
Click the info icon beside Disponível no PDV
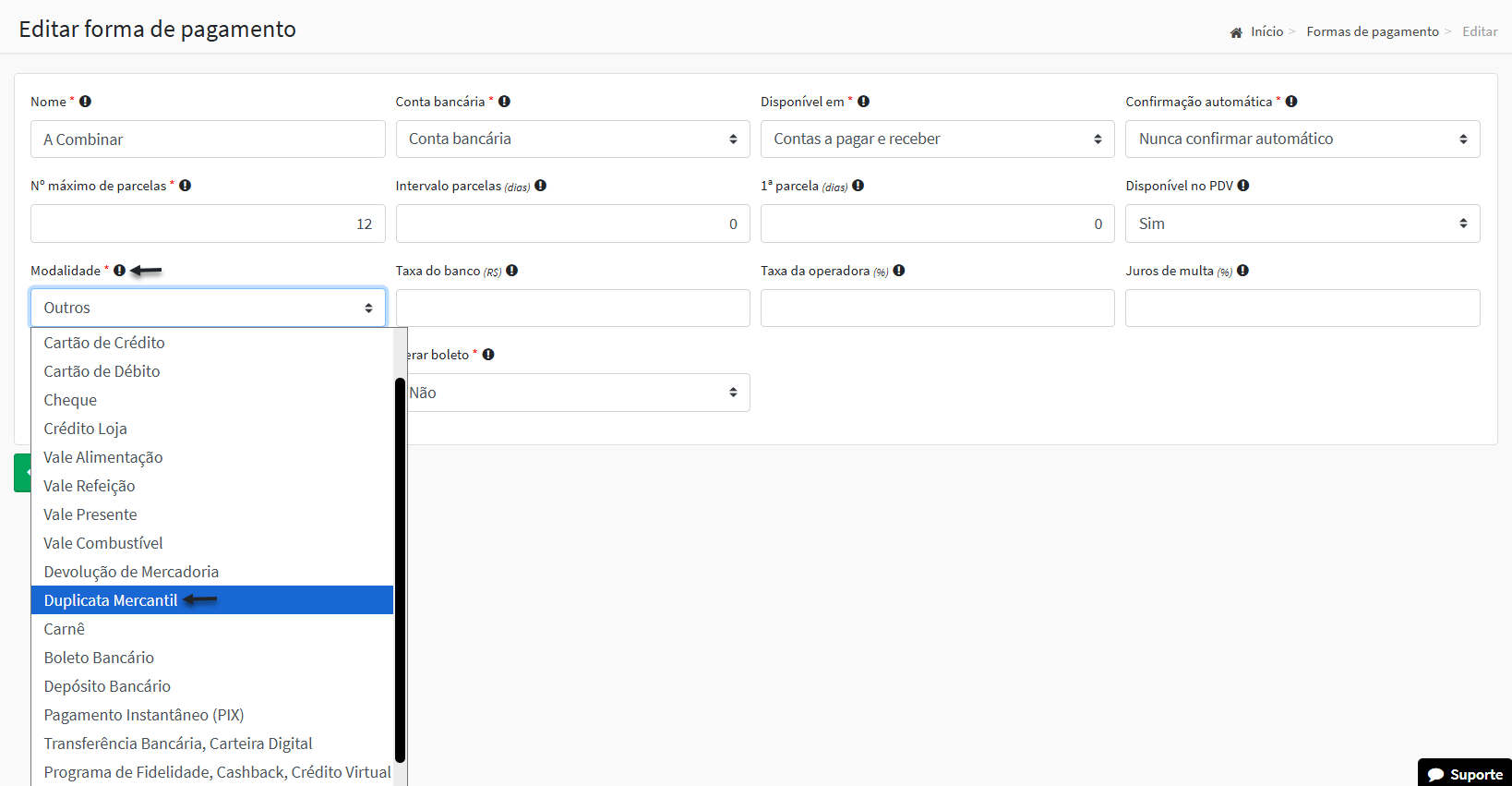(1243, 186)
